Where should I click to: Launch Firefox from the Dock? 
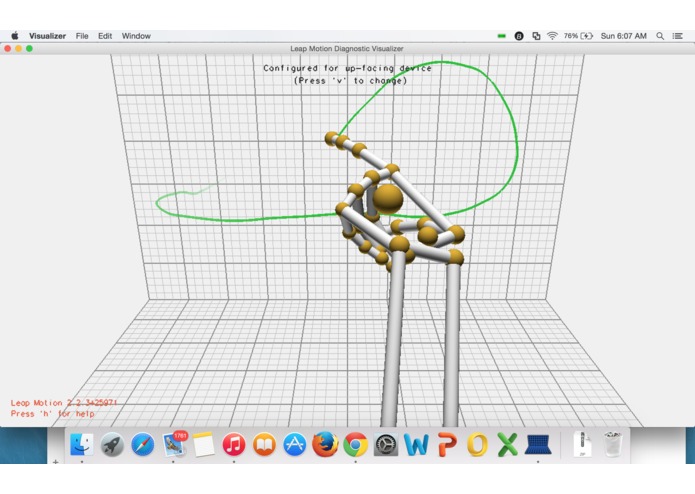[325, 444]
